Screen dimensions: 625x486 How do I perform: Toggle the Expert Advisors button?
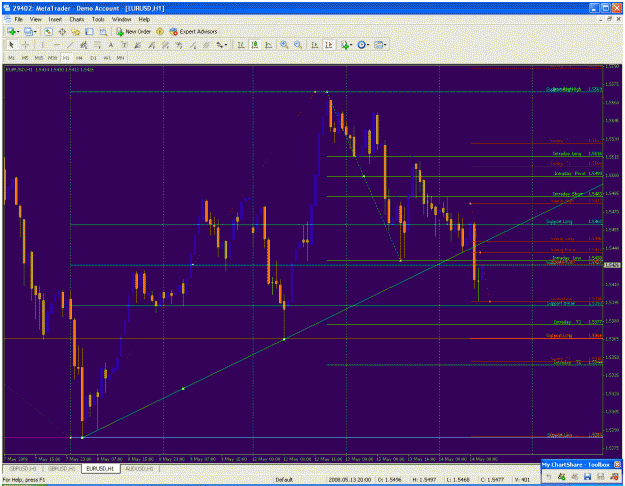pyautogui.click(x=193, y=31)
